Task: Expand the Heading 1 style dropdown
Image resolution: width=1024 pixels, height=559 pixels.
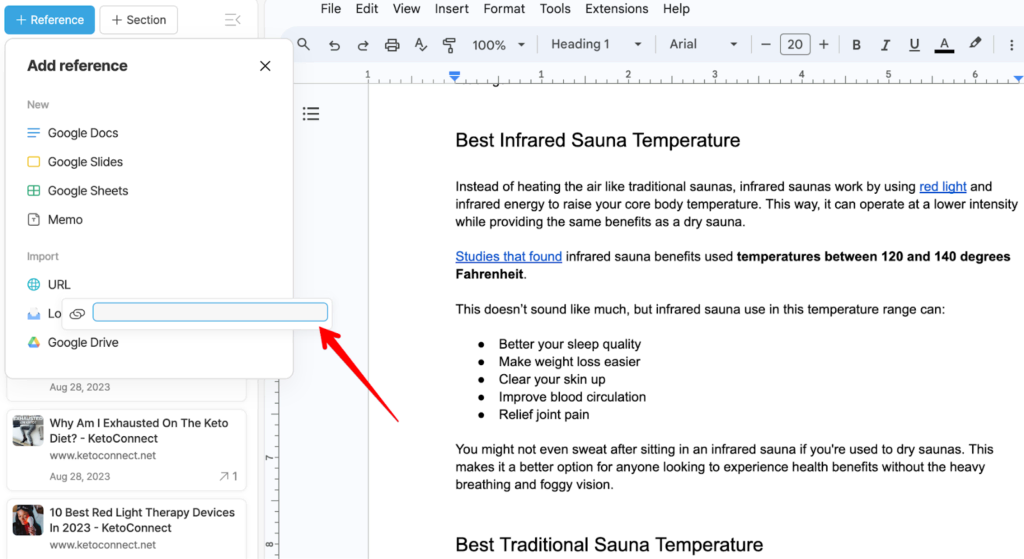Action: point(596,45)
